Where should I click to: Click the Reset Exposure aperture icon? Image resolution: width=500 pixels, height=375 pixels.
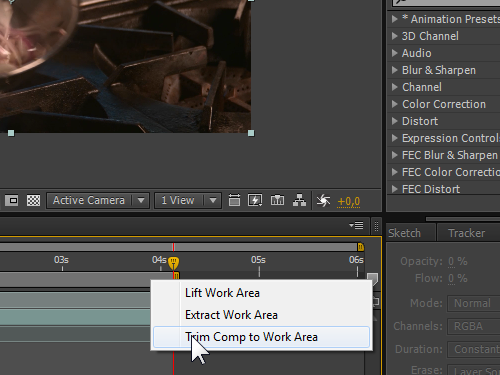323,200
